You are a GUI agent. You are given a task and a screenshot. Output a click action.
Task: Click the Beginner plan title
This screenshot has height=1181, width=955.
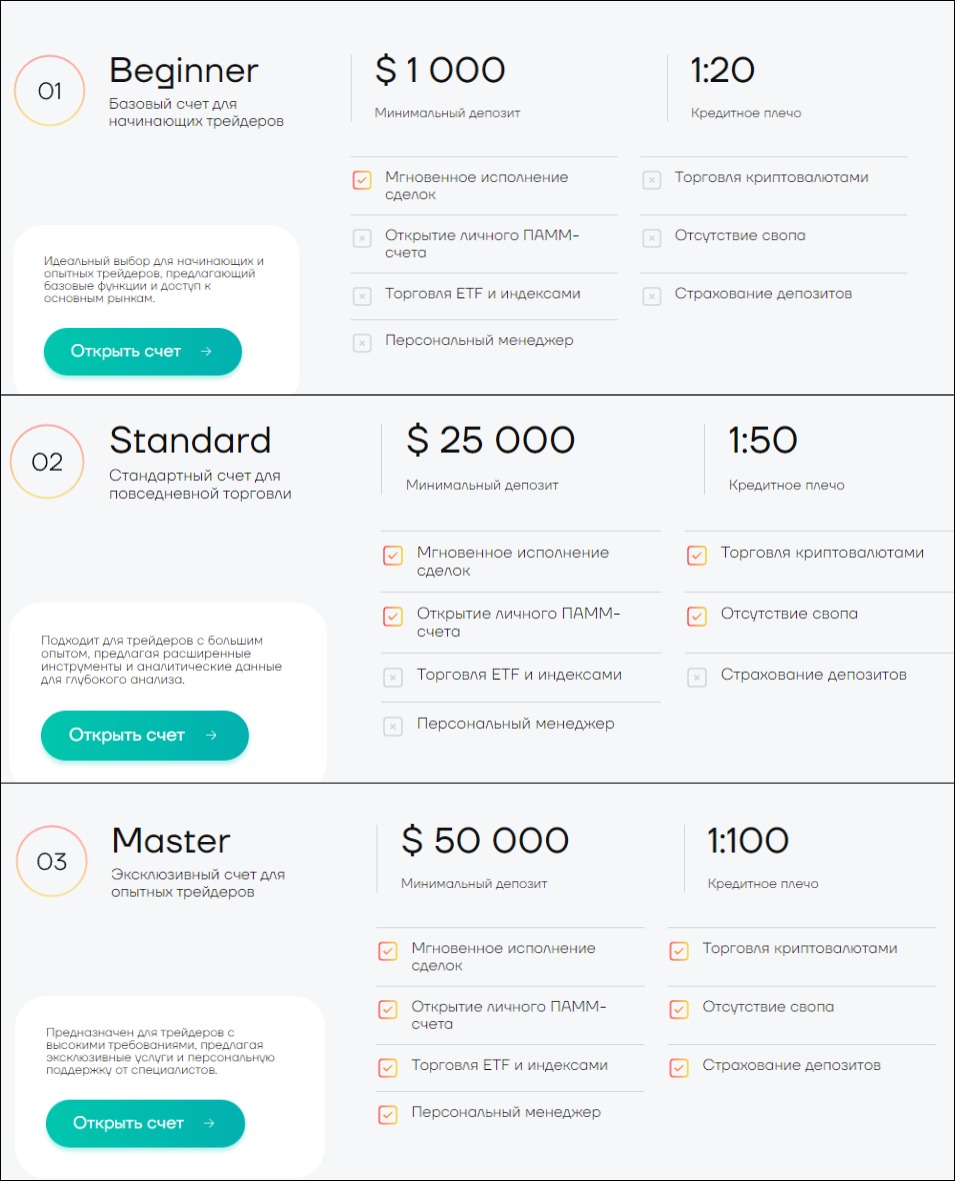click(x=184, y=72)
